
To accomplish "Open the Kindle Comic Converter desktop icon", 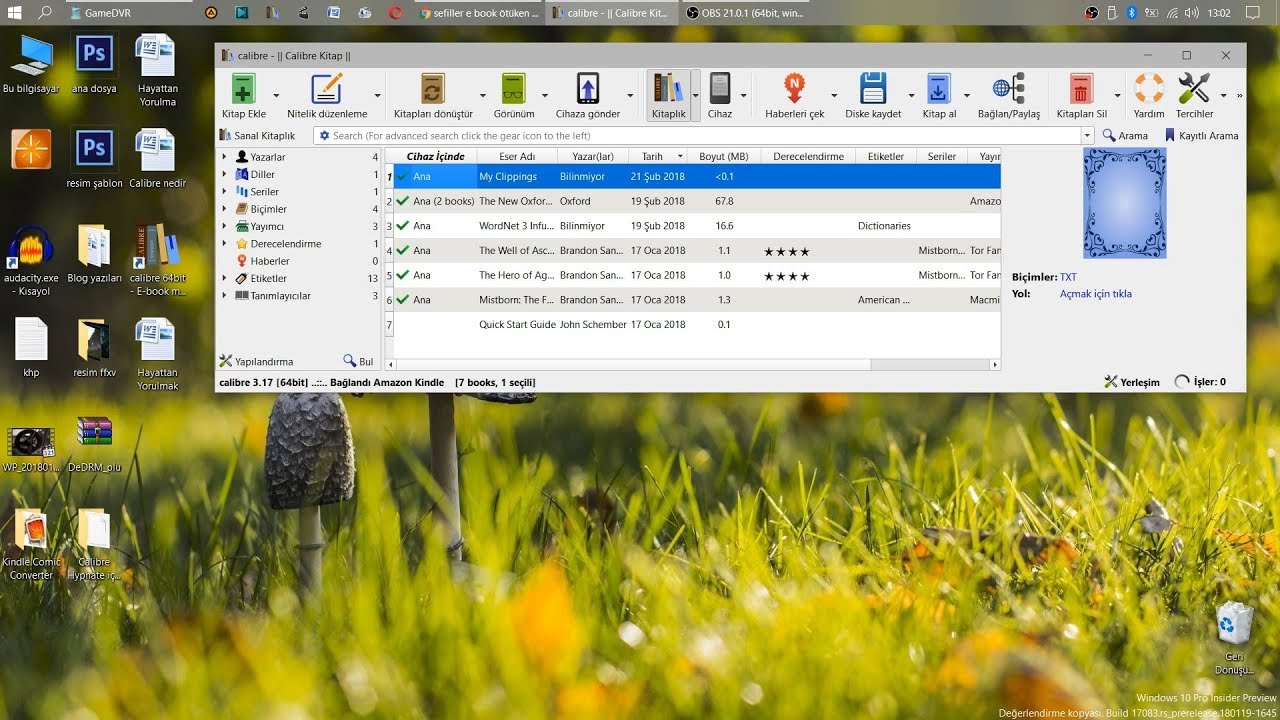I will click(31, 544).
